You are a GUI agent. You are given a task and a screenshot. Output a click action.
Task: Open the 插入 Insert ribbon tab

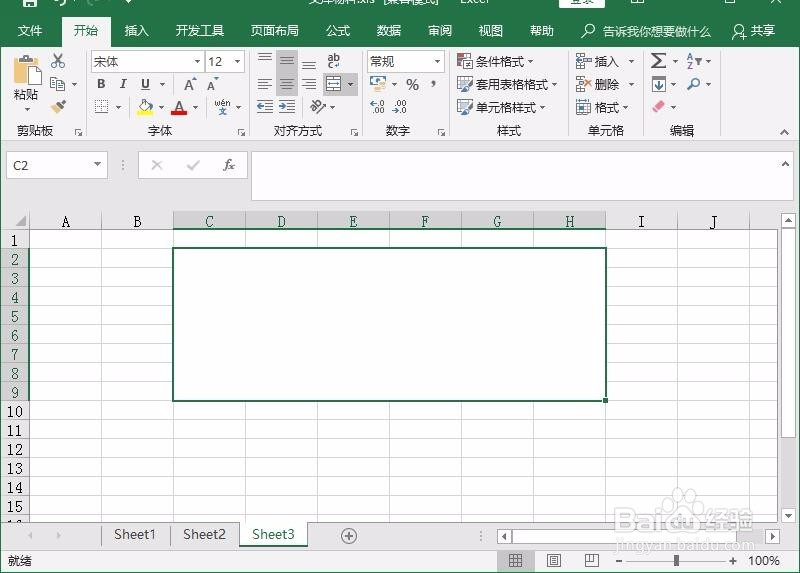tap(136, 31)
